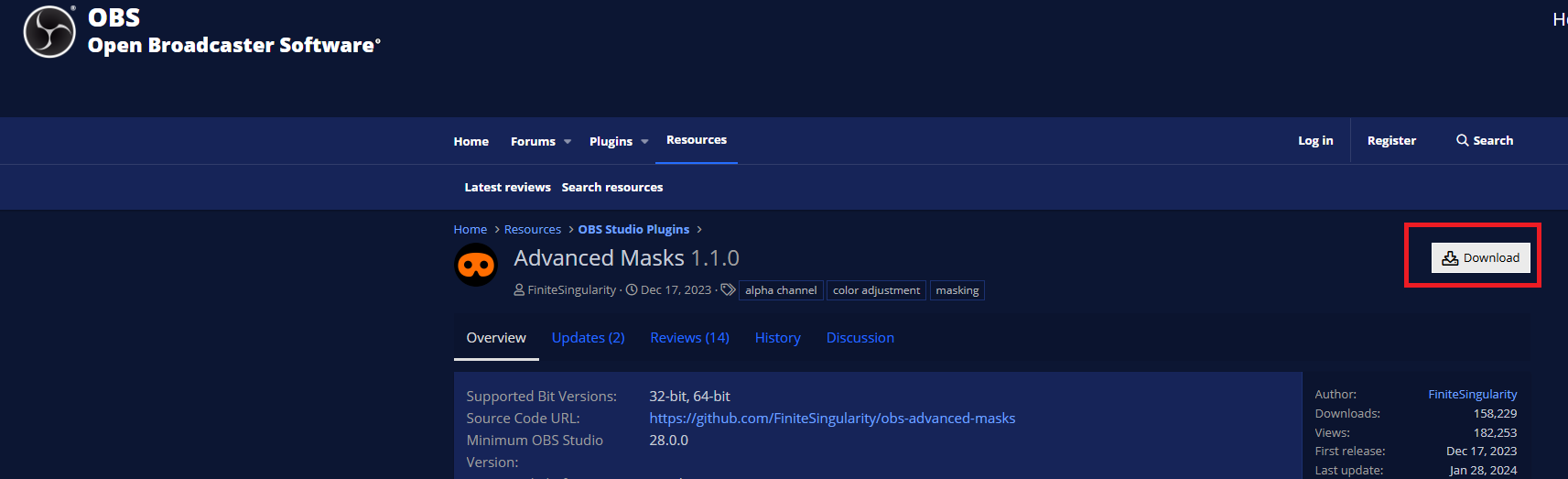Go to Home in the nav bar
Image resolution: width=1568 pixels, height=479 pixels.
pyautogui.click(x=471, y=141)
